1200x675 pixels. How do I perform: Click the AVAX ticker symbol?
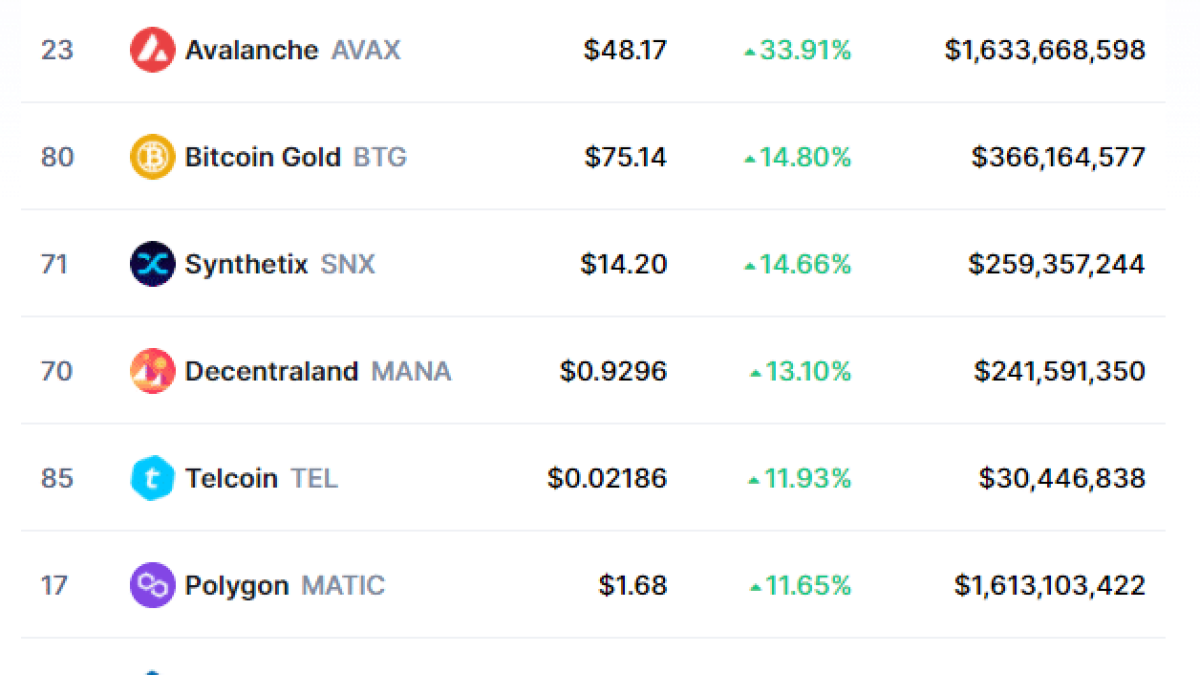tap(366, 50)
